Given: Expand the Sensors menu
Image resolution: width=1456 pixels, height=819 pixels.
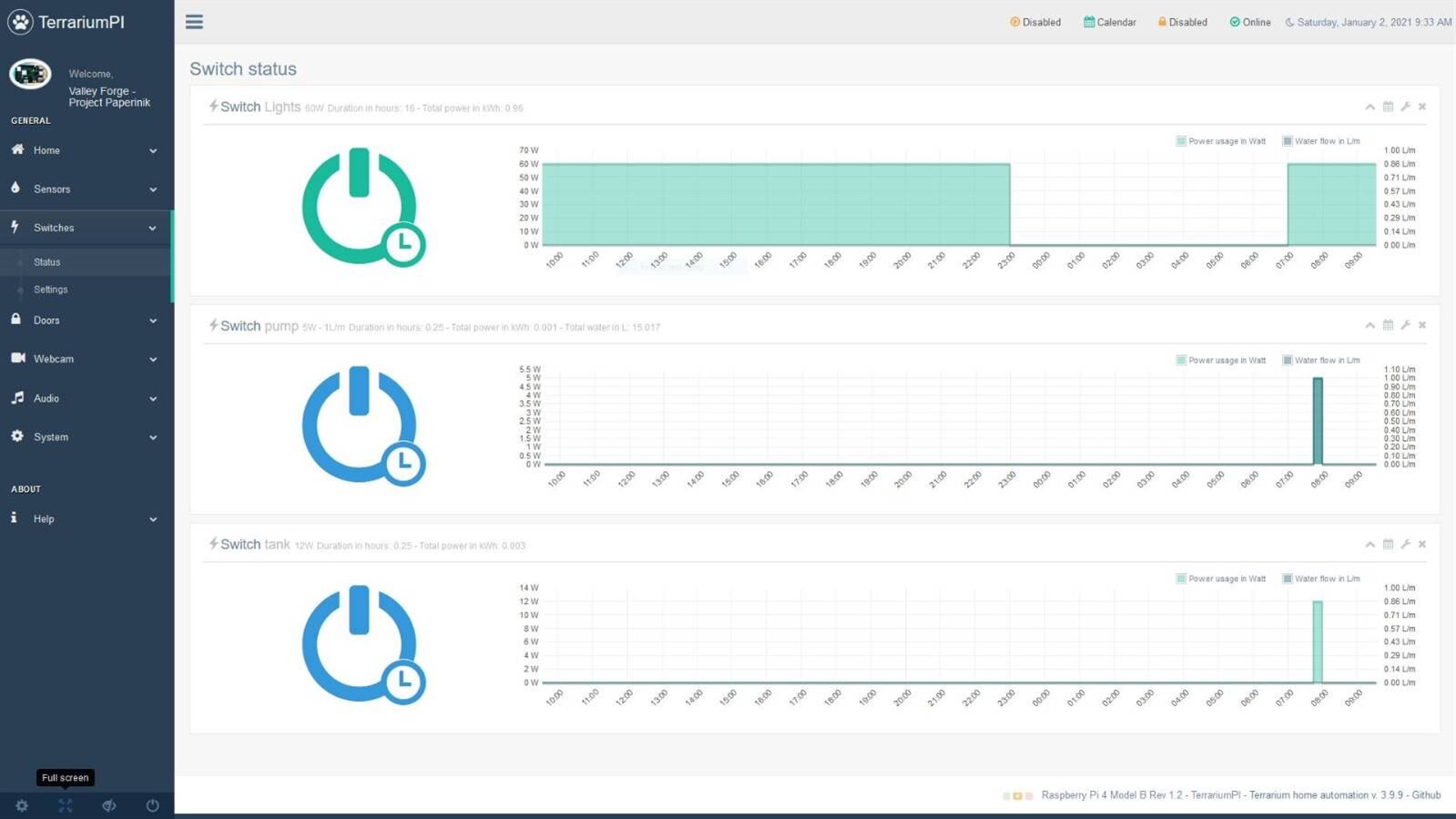Looking at the screenshot, I should click(x=87, y=189).
